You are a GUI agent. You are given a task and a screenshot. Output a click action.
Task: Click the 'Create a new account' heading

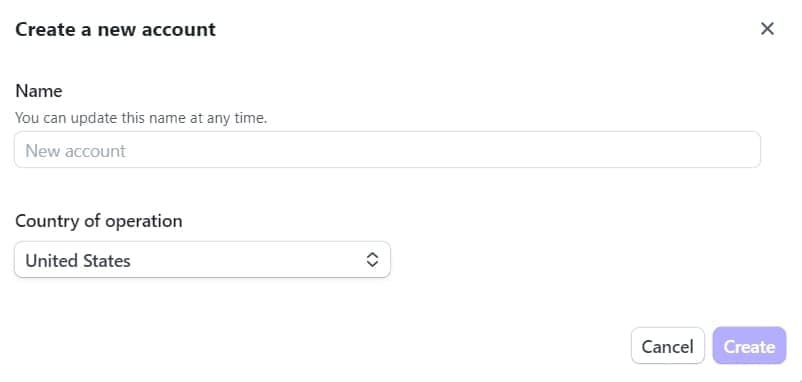pyautogui.click(x=116, y=30)
